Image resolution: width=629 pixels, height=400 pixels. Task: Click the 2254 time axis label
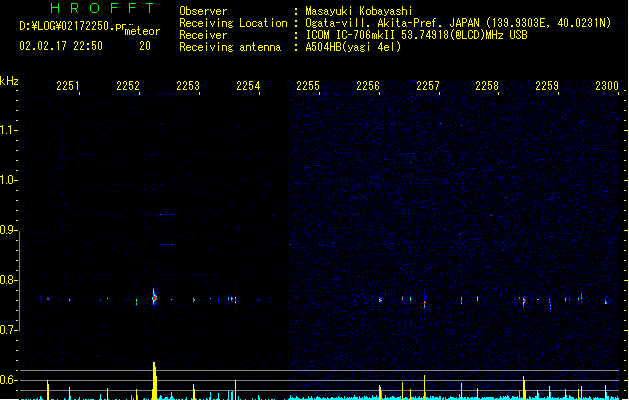click(x=248, y=86)
